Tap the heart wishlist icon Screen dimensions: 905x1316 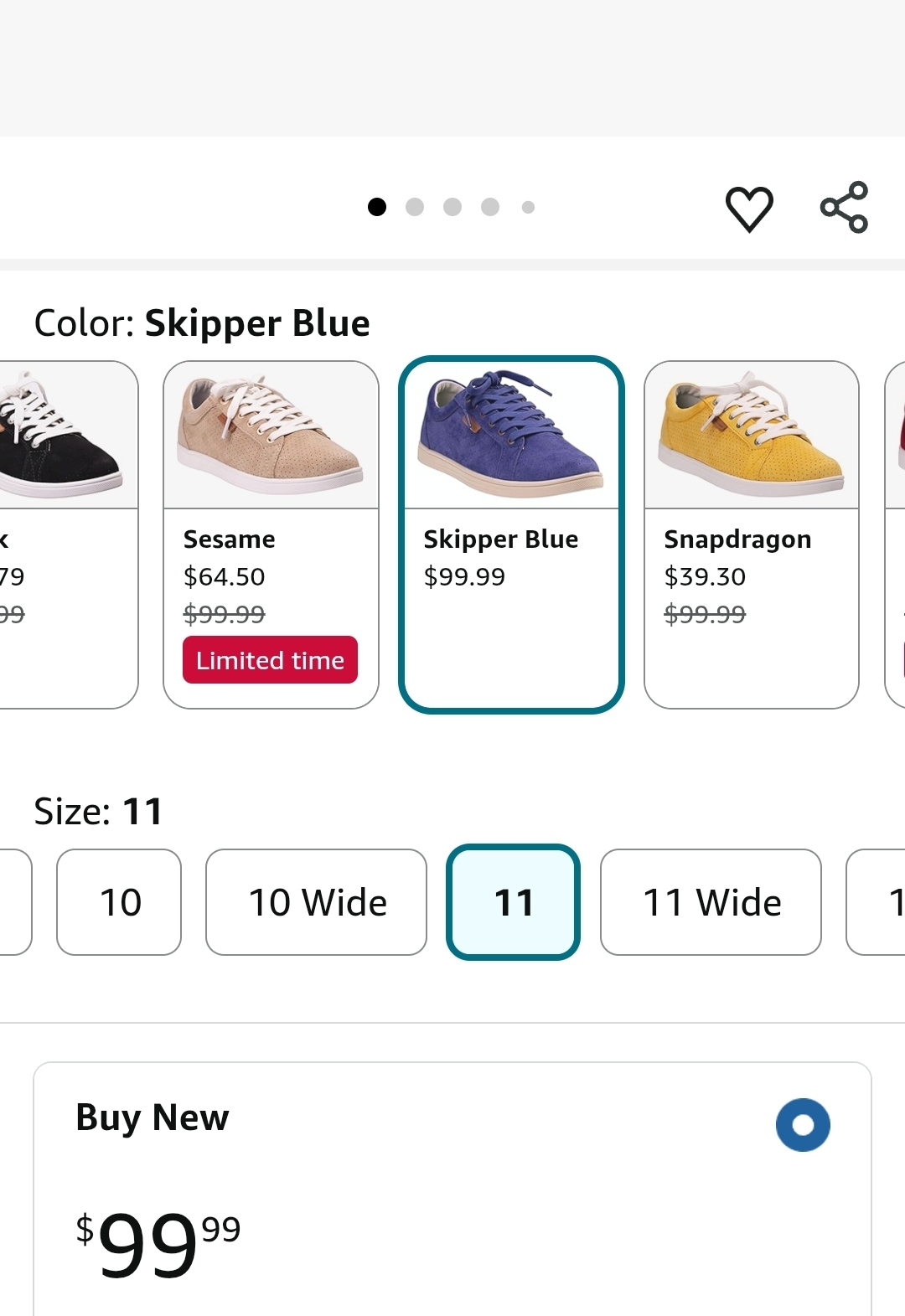[x=748, y=208]
